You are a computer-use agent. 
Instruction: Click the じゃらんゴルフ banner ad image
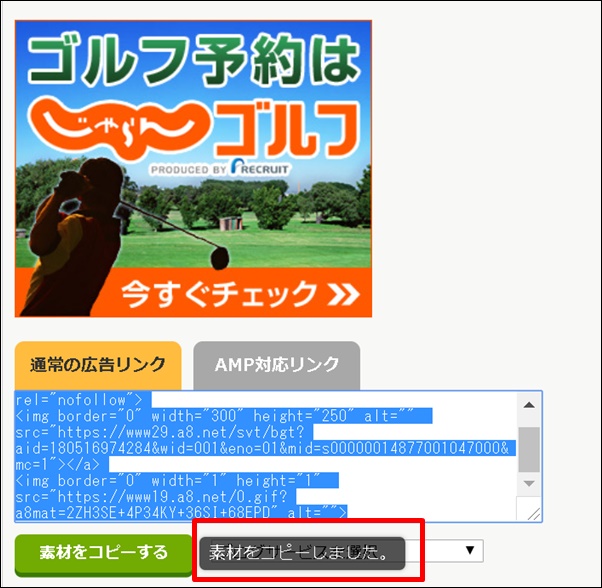tap(193, 169)
